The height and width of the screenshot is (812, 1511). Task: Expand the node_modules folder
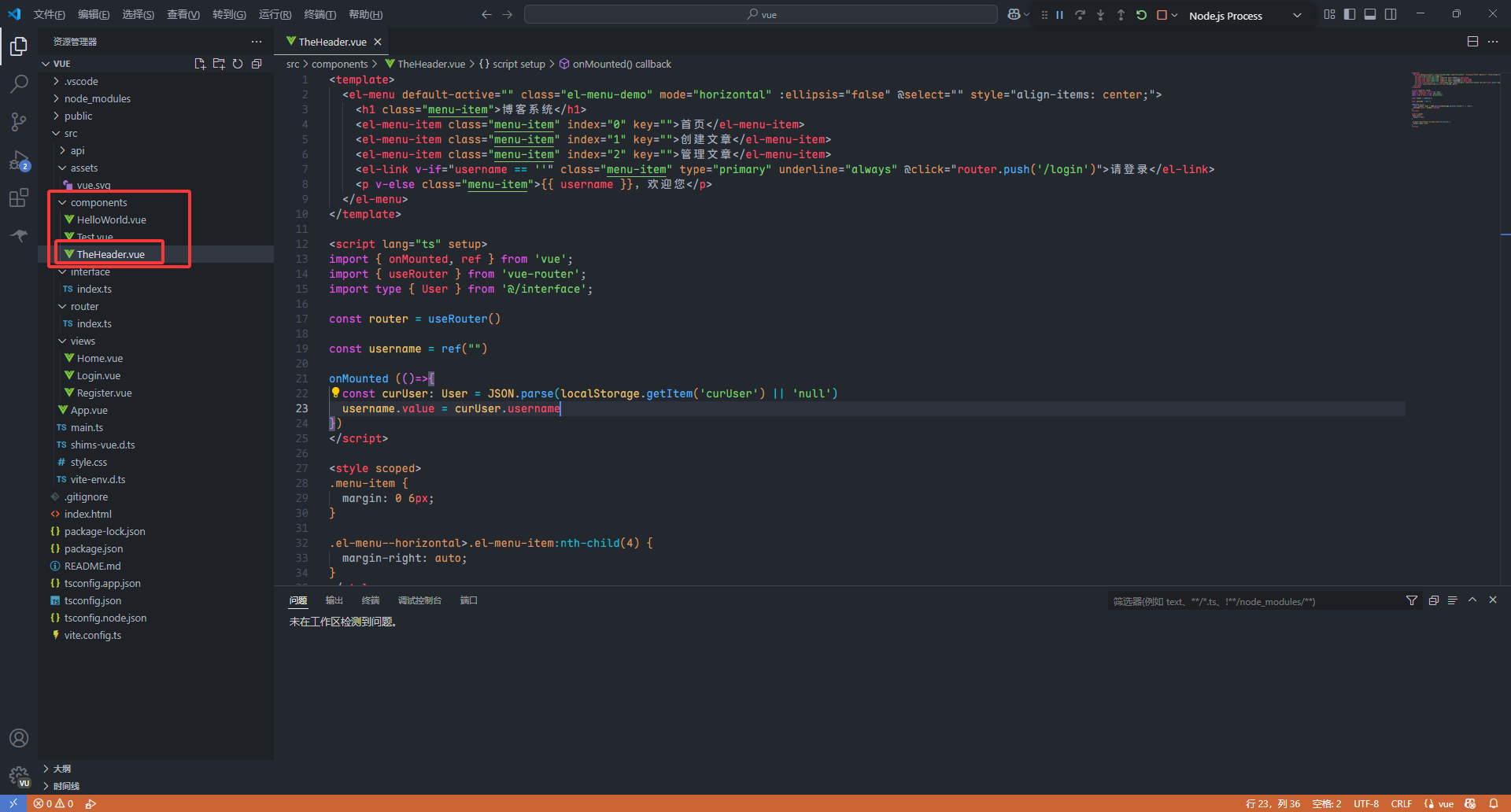97,98
